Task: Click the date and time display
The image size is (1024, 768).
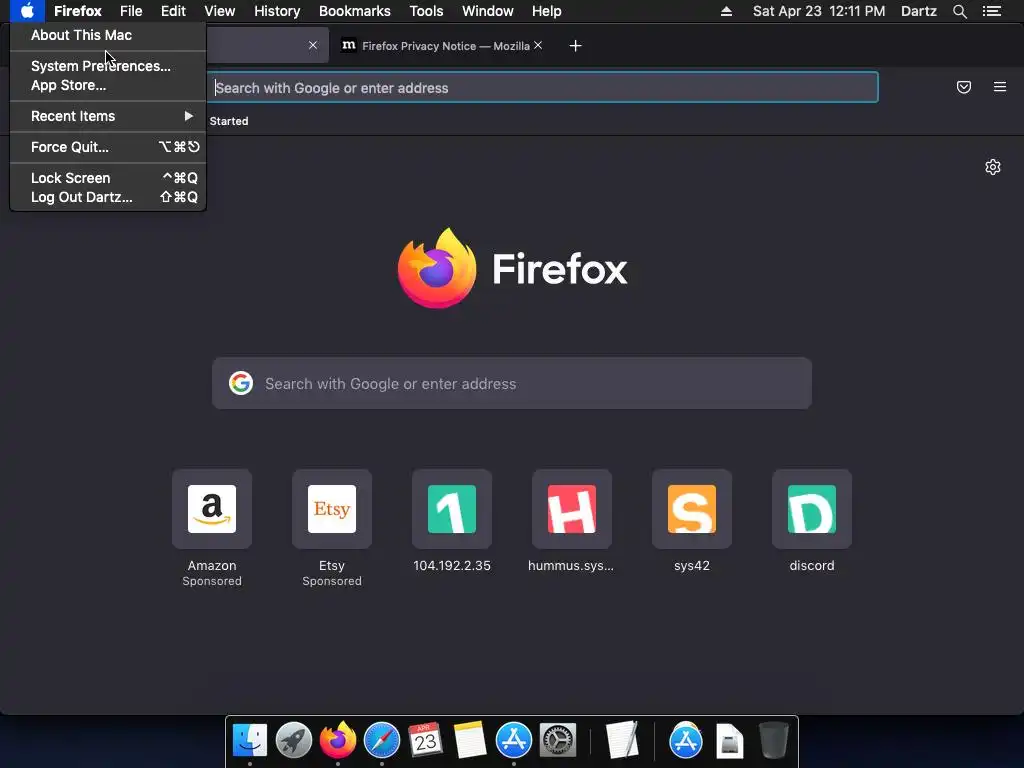Action: [x=819, y=11]
